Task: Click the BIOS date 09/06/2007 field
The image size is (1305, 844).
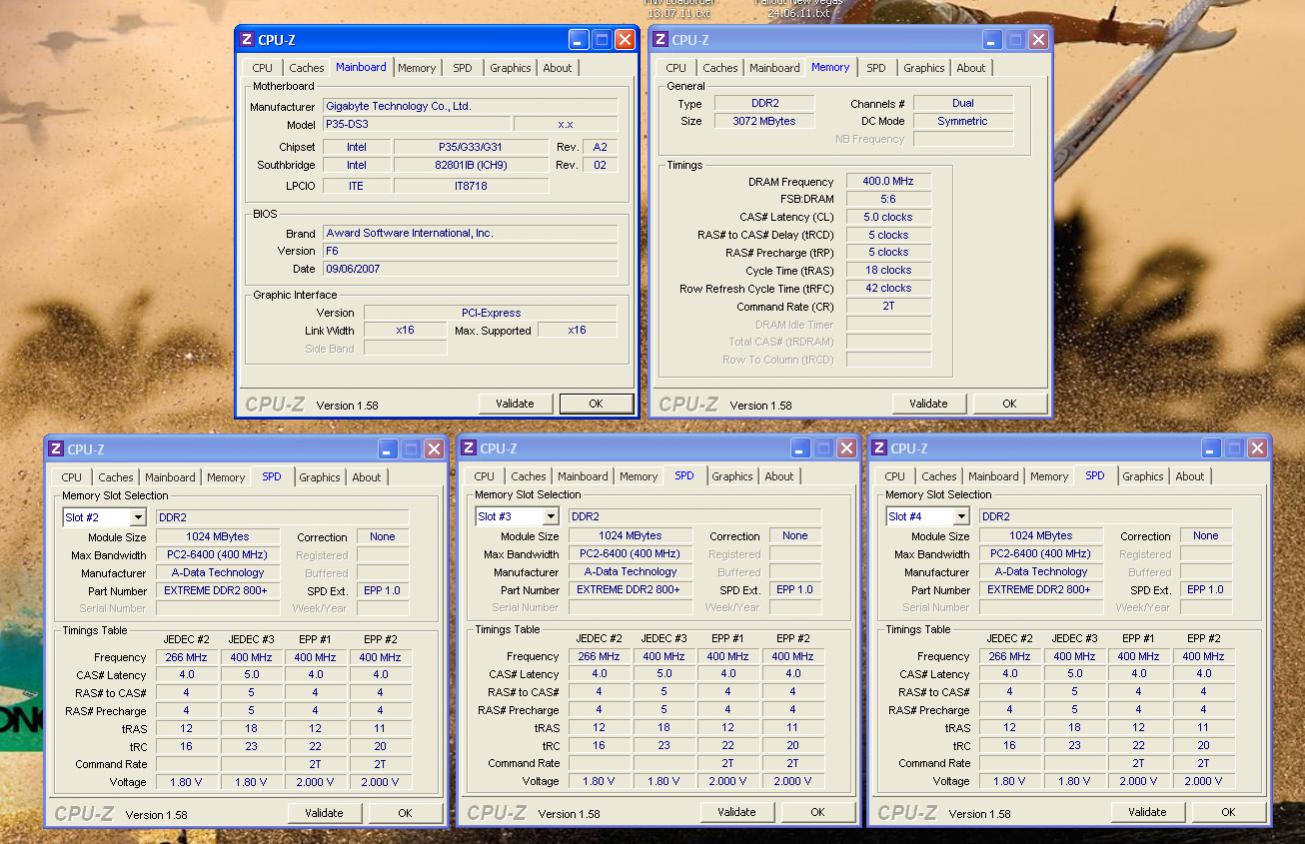Action: [x=470, y=269]
